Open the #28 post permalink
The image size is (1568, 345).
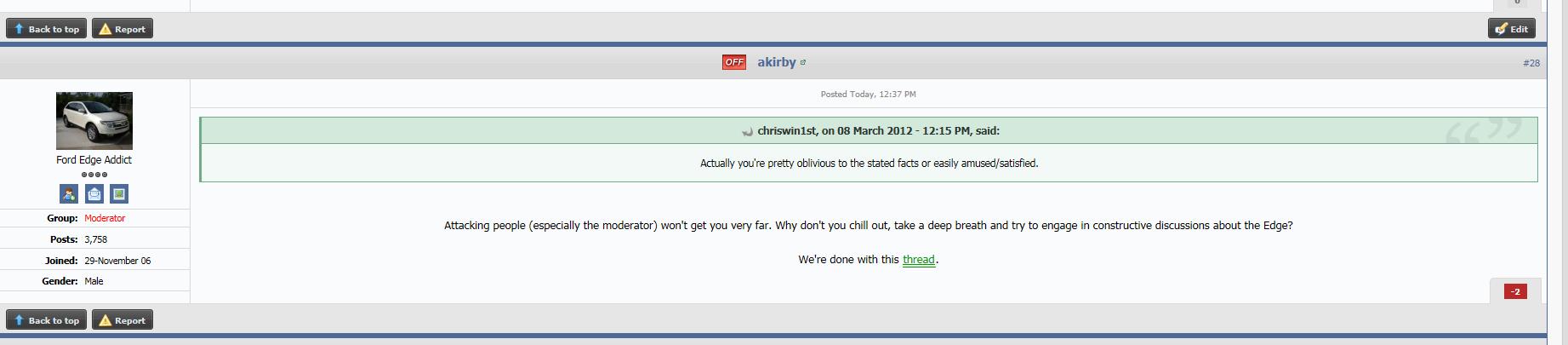(x=1531, y=63)
